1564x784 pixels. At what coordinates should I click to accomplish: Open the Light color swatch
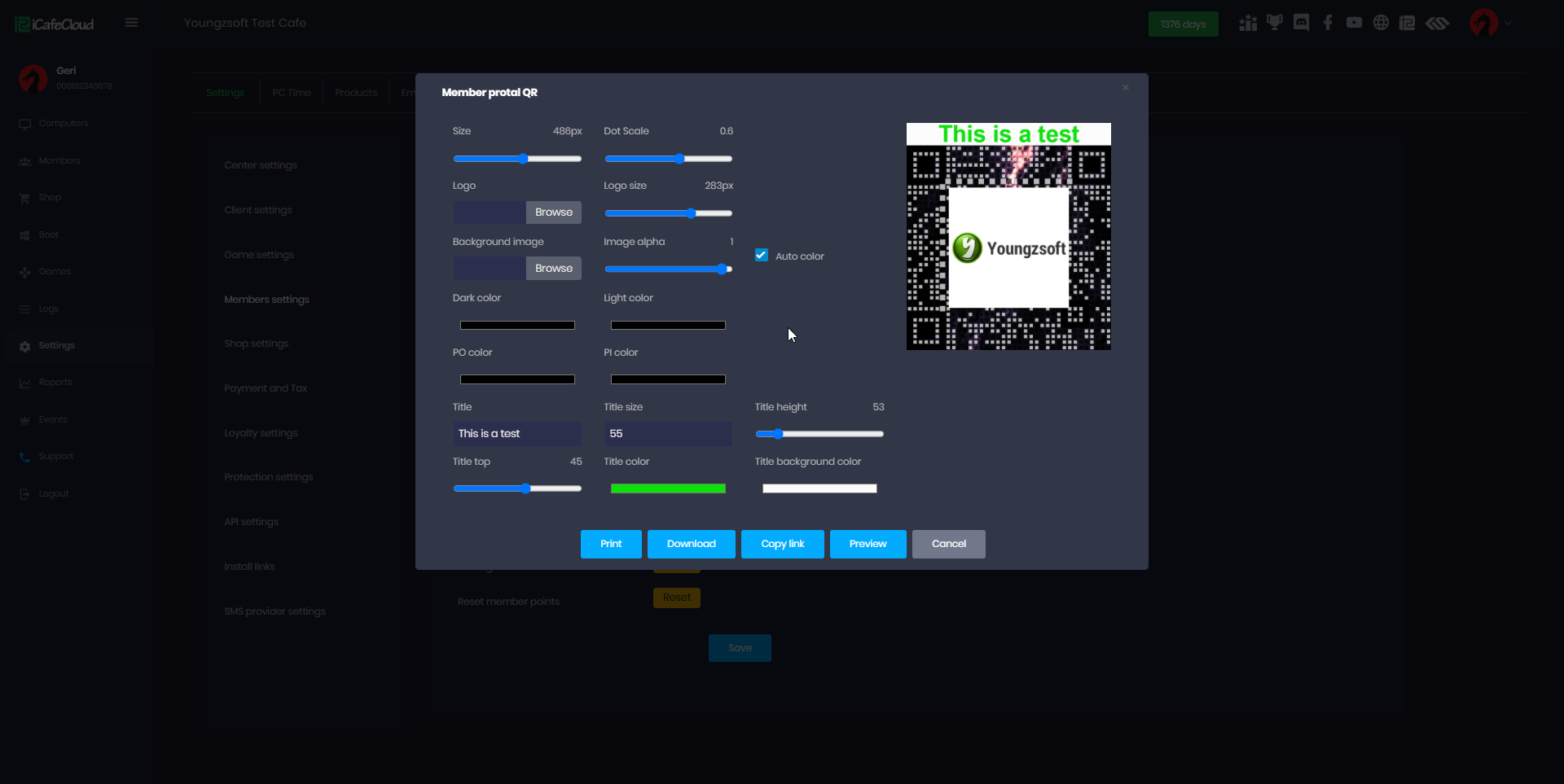tap(668, 326)
